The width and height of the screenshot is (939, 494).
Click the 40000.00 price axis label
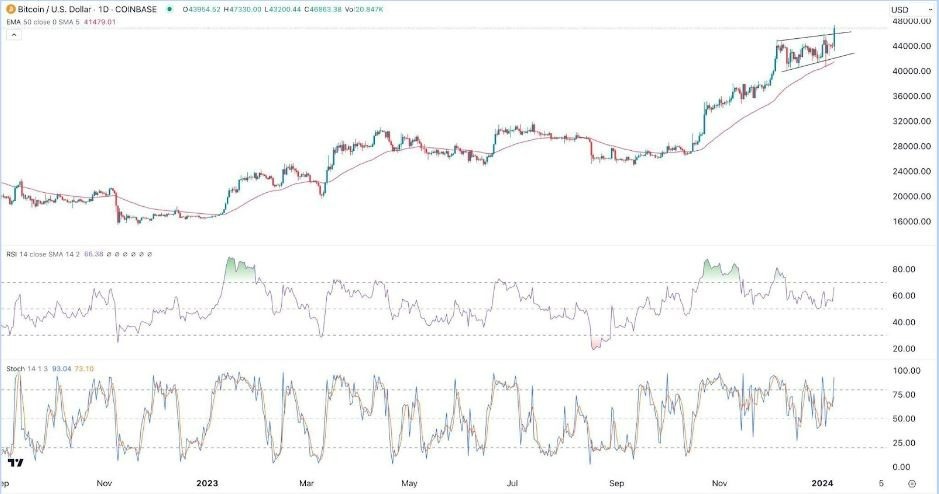pyautogui.click(x=910, y=71)
